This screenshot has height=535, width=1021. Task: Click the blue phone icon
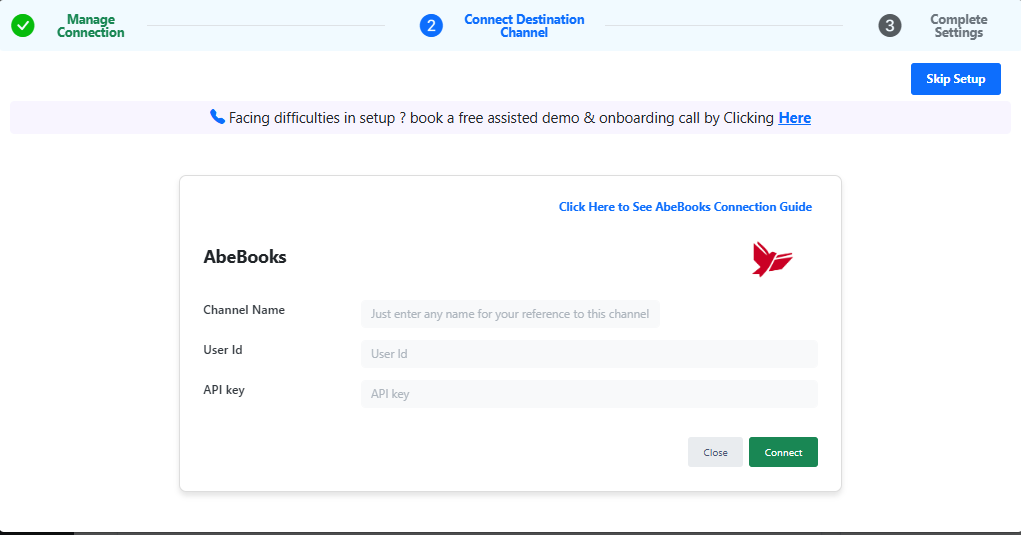pos(217,117)
